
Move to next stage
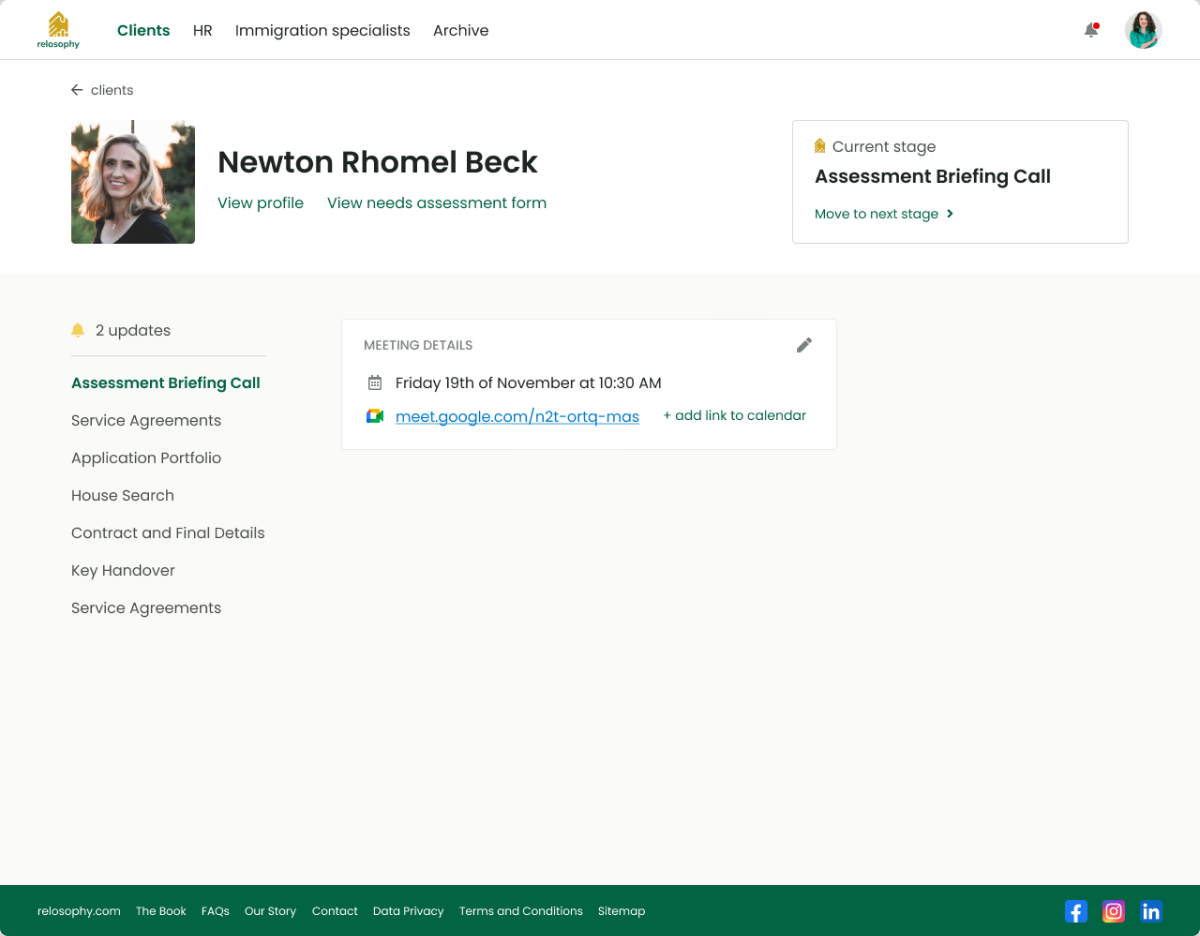point(884,214)
